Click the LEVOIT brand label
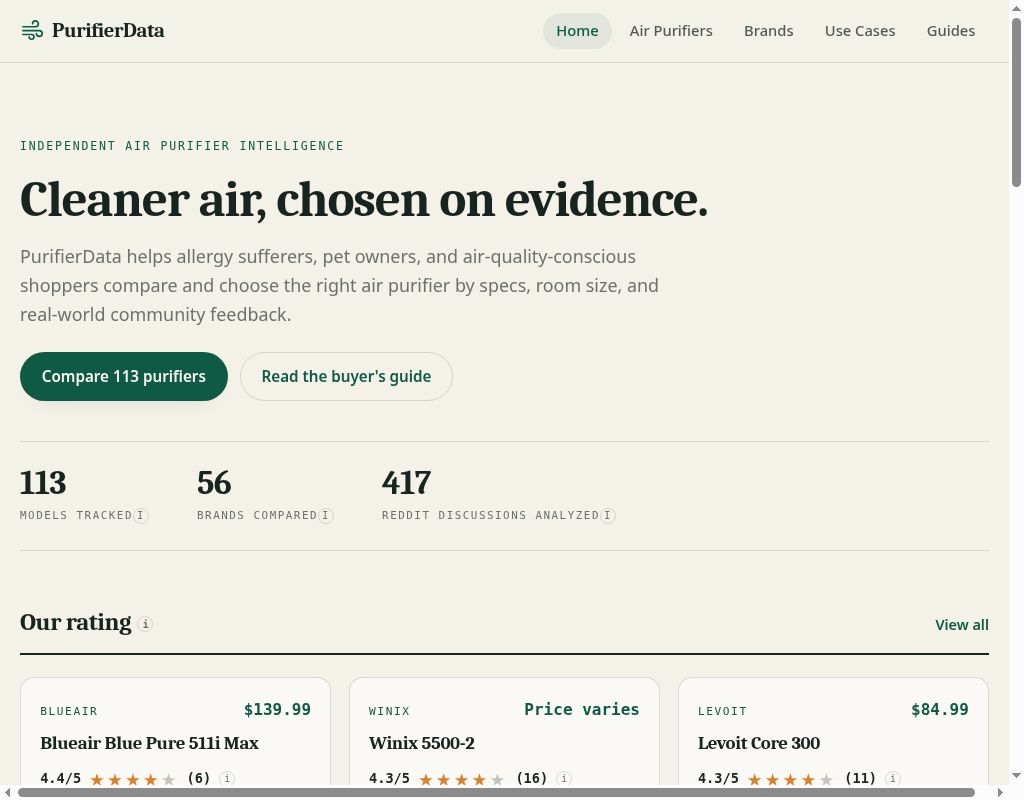 722,711
